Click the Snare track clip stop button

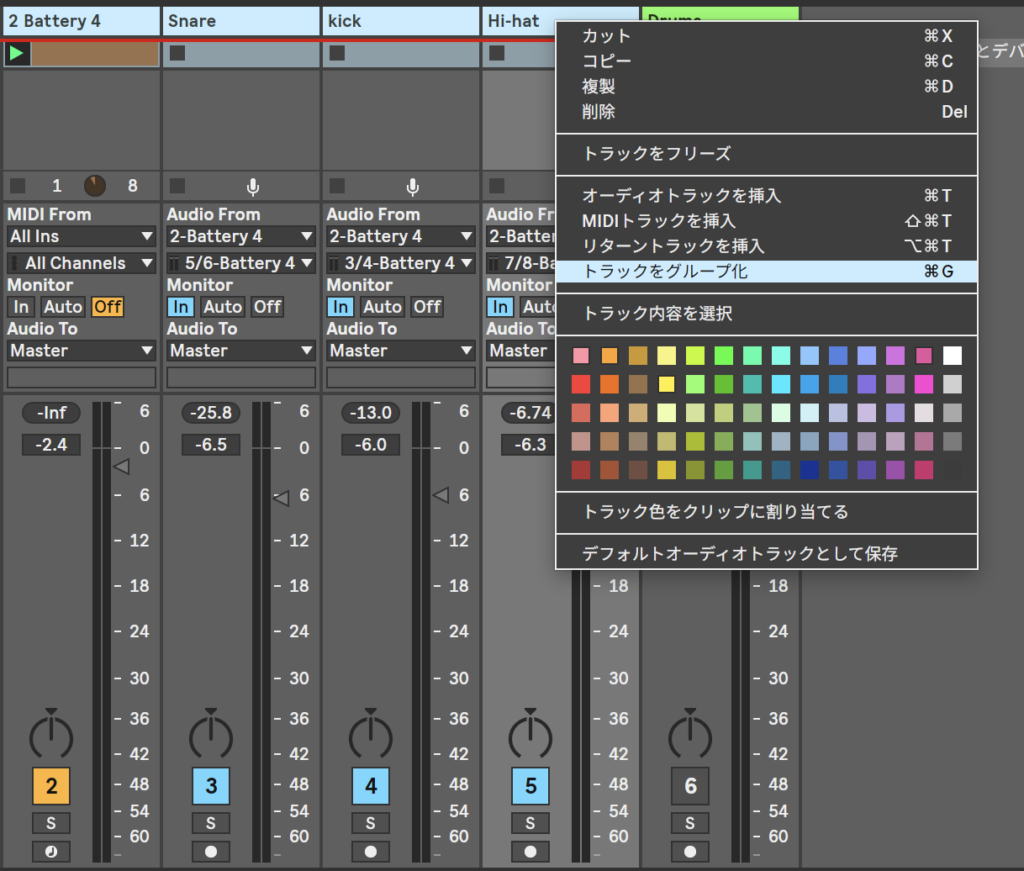pyautogui.click(x=177, y=53)
